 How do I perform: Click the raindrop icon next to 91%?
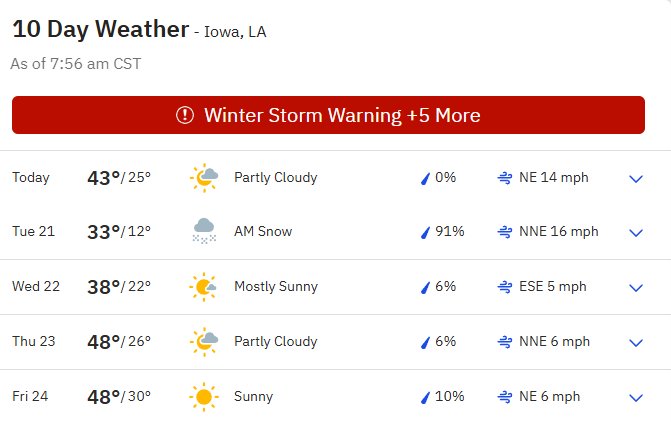click(x=425, y=232)
